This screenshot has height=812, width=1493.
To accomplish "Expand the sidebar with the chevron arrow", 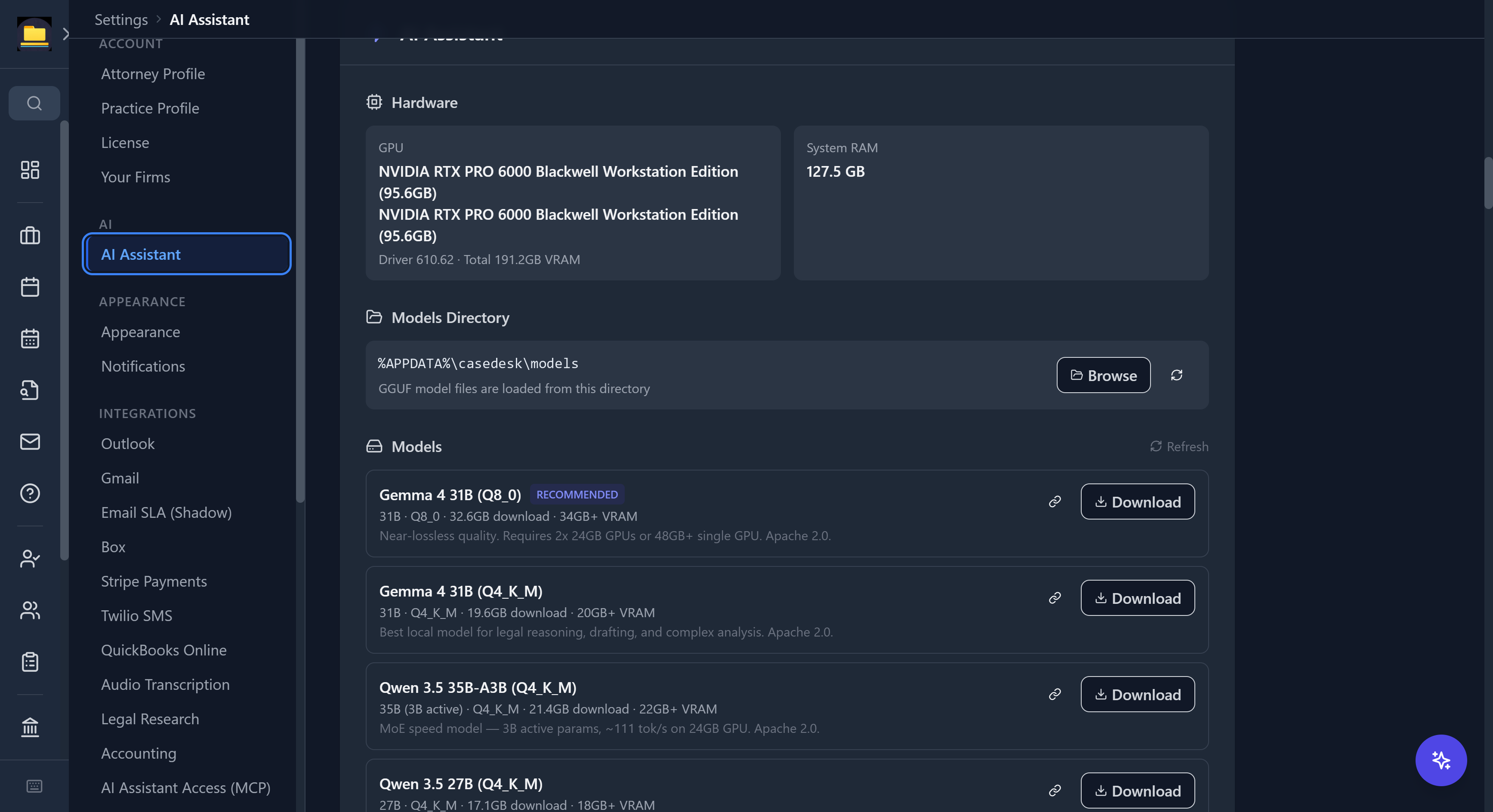I will coord(65,34).
